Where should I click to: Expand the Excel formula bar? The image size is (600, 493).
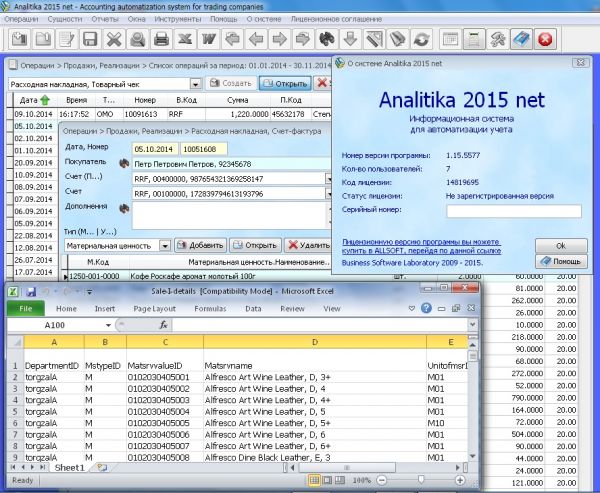point(473,325)
